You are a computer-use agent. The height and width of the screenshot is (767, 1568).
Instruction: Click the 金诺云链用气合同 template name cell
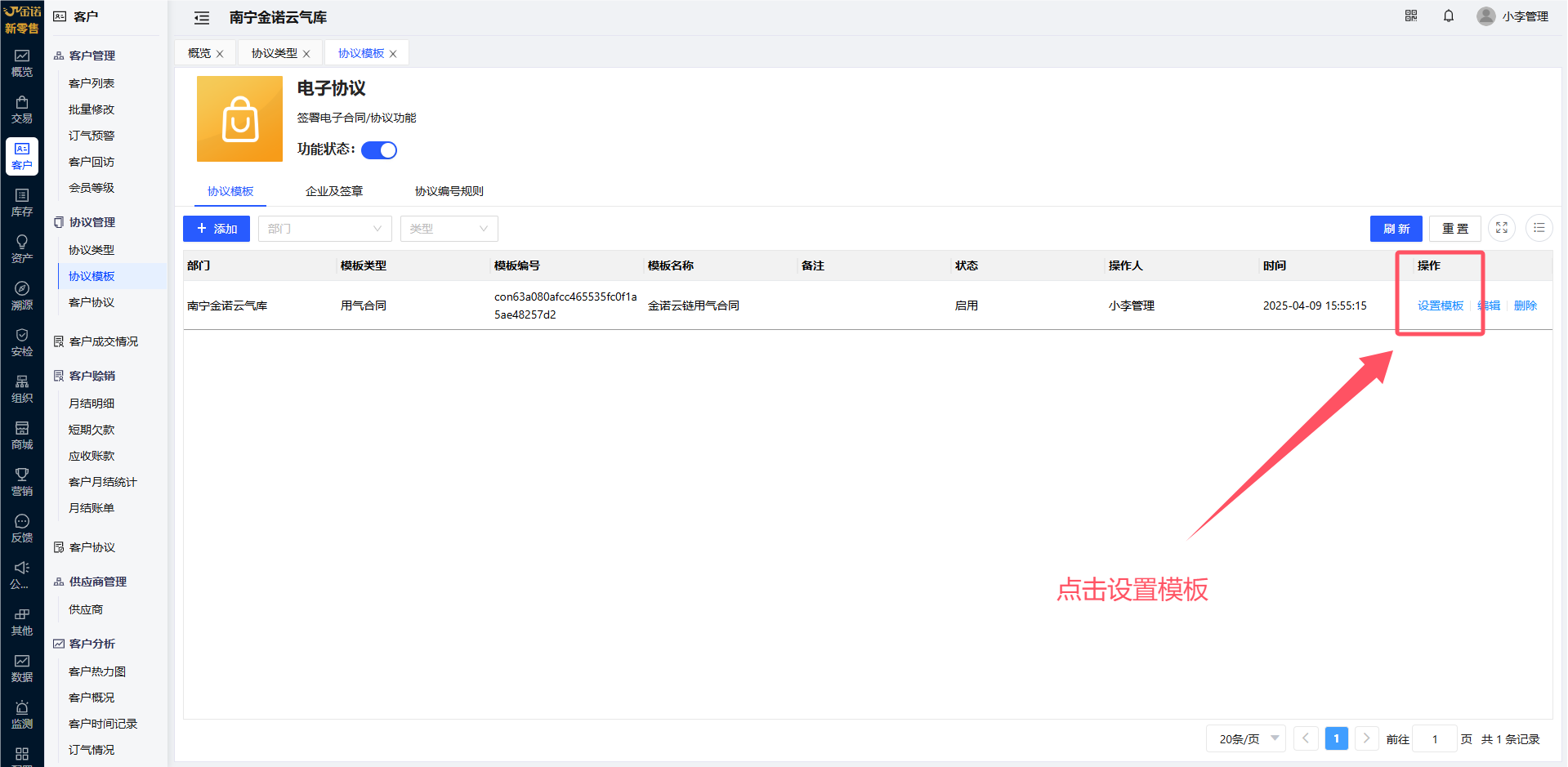(694, 305)
